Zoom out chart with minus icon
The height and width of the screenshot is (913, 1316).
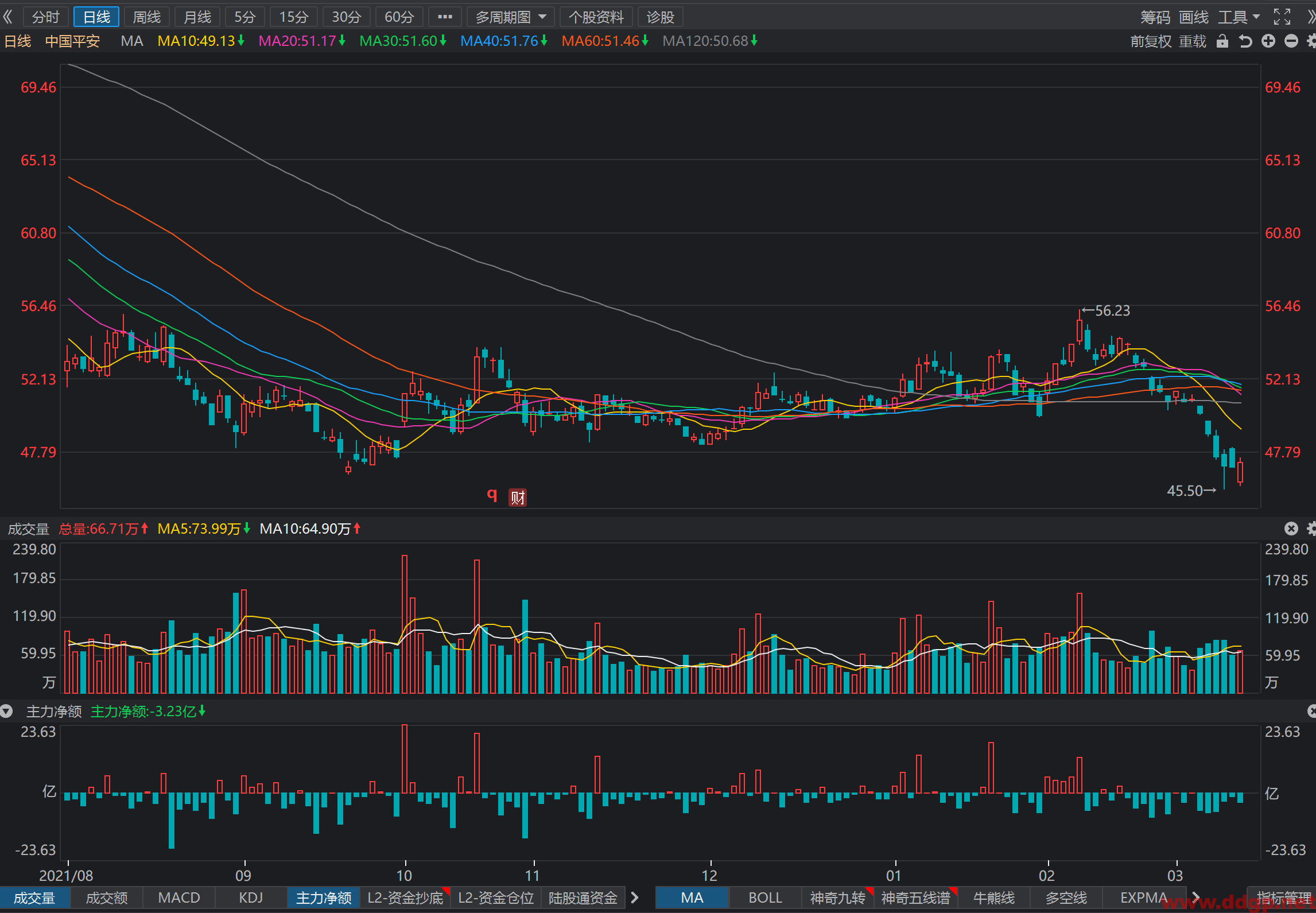click(x=1291, y=41)
